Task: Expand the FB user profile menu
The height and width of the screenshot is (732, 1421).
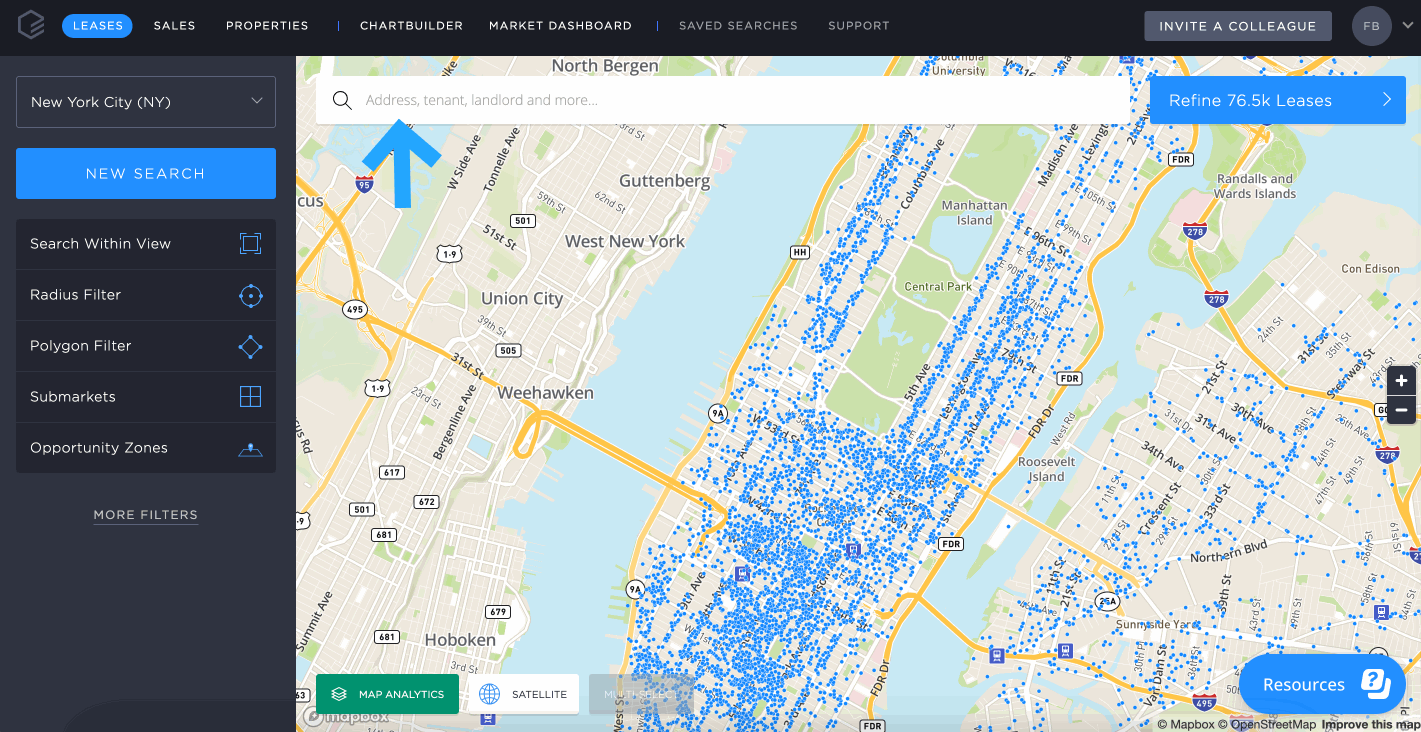Action: 1384,26
